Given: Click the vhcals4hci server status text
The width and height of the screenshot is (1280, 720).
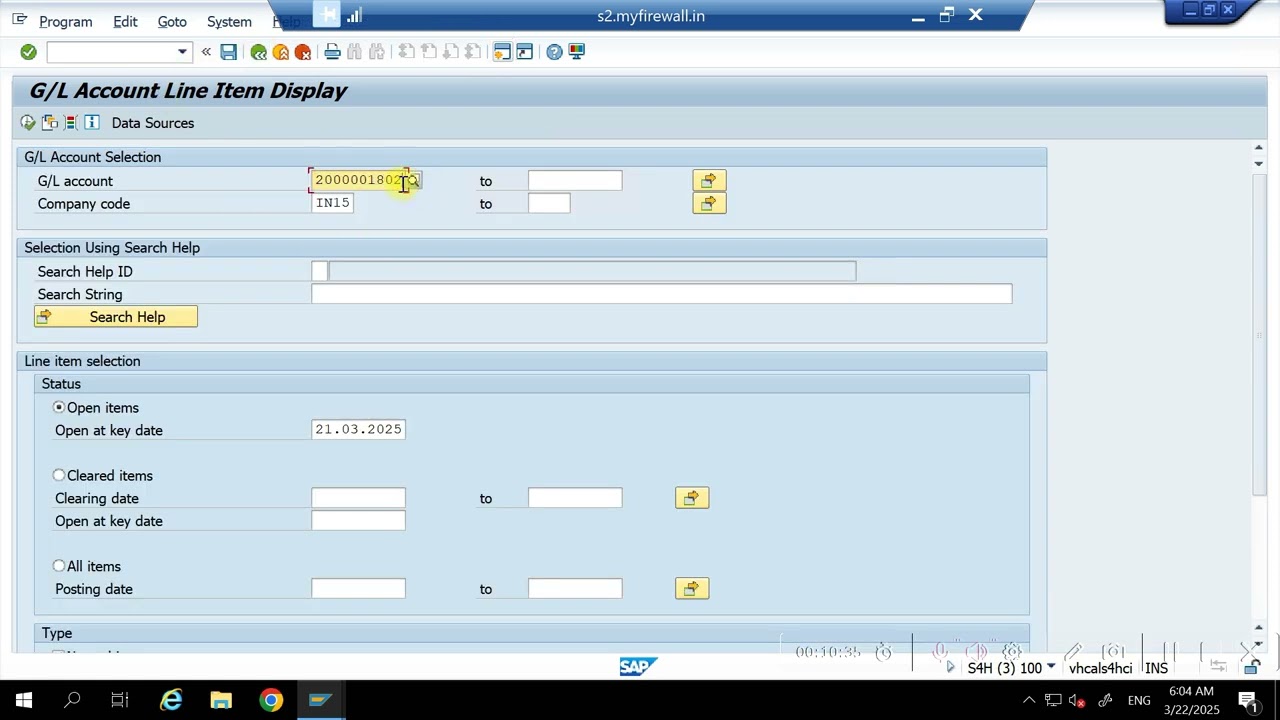Looking at the screenshot, I should pos(1100,668).
